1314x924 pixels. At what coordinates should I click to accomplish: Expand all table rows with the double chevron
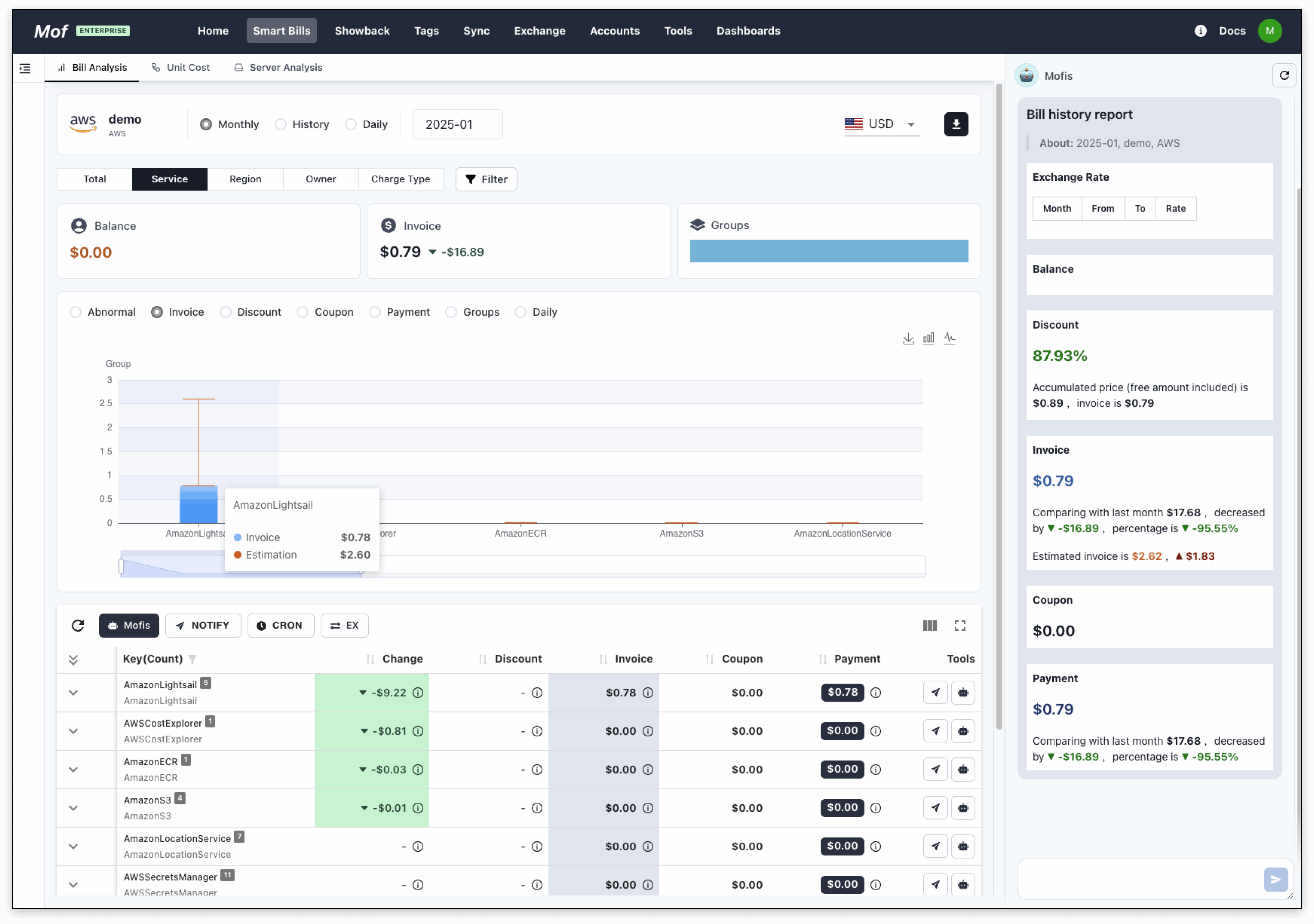point(73,660)
